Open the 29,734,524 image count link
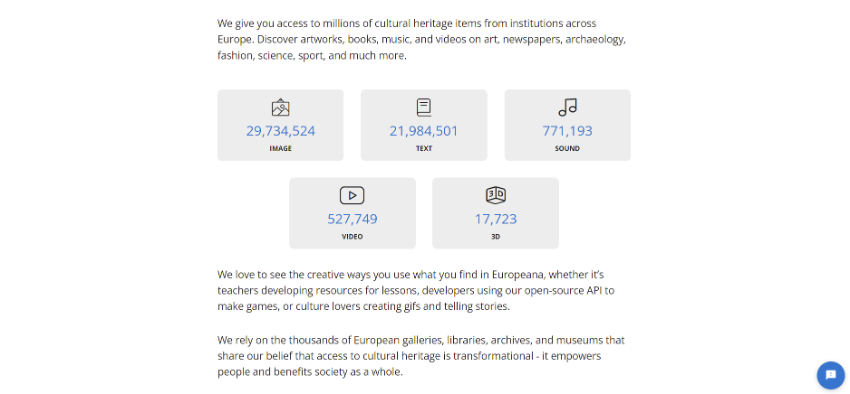 [280, 131]
